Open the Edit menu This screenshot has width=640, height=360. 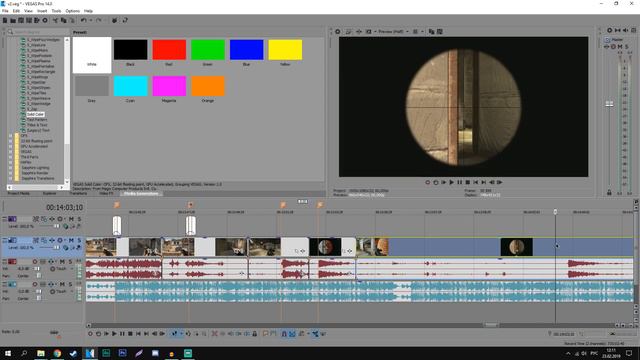click(x=16, y=11)
